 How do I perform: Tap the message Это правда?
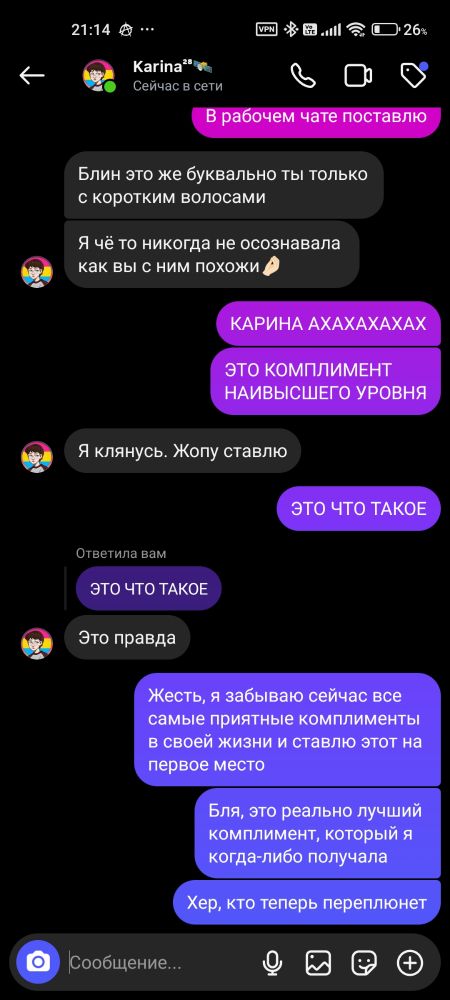(x=127, y=637)
